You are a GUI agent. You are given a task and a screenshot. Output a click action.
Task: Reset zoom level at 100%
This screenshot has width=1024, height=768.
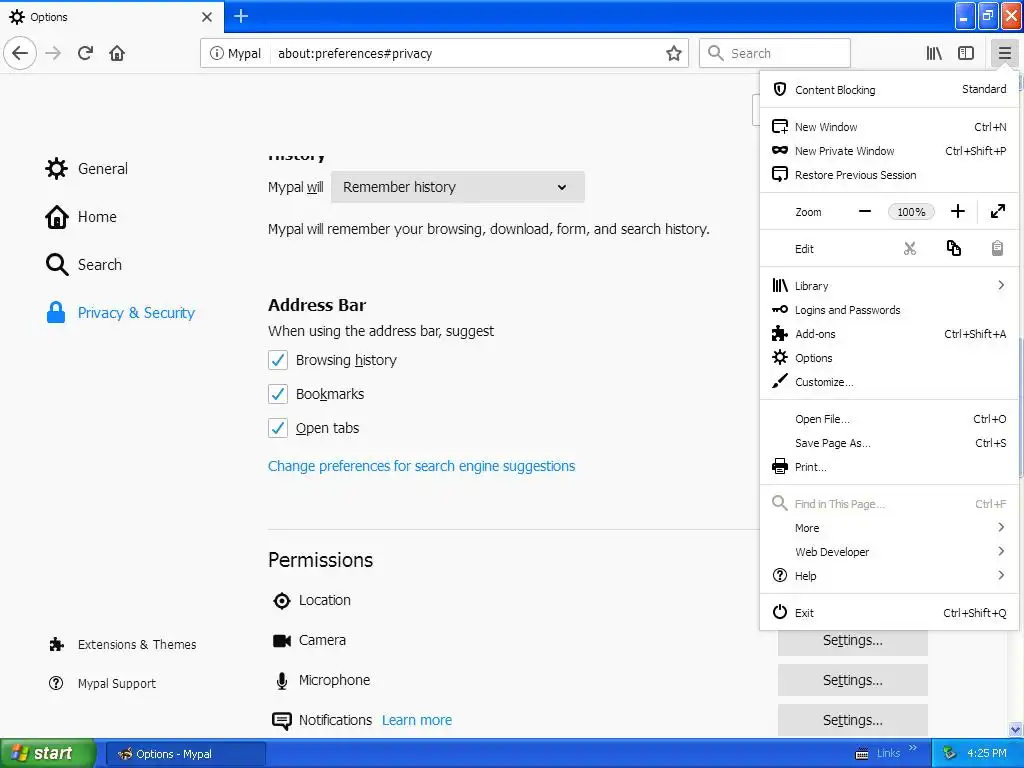(911, 212)
